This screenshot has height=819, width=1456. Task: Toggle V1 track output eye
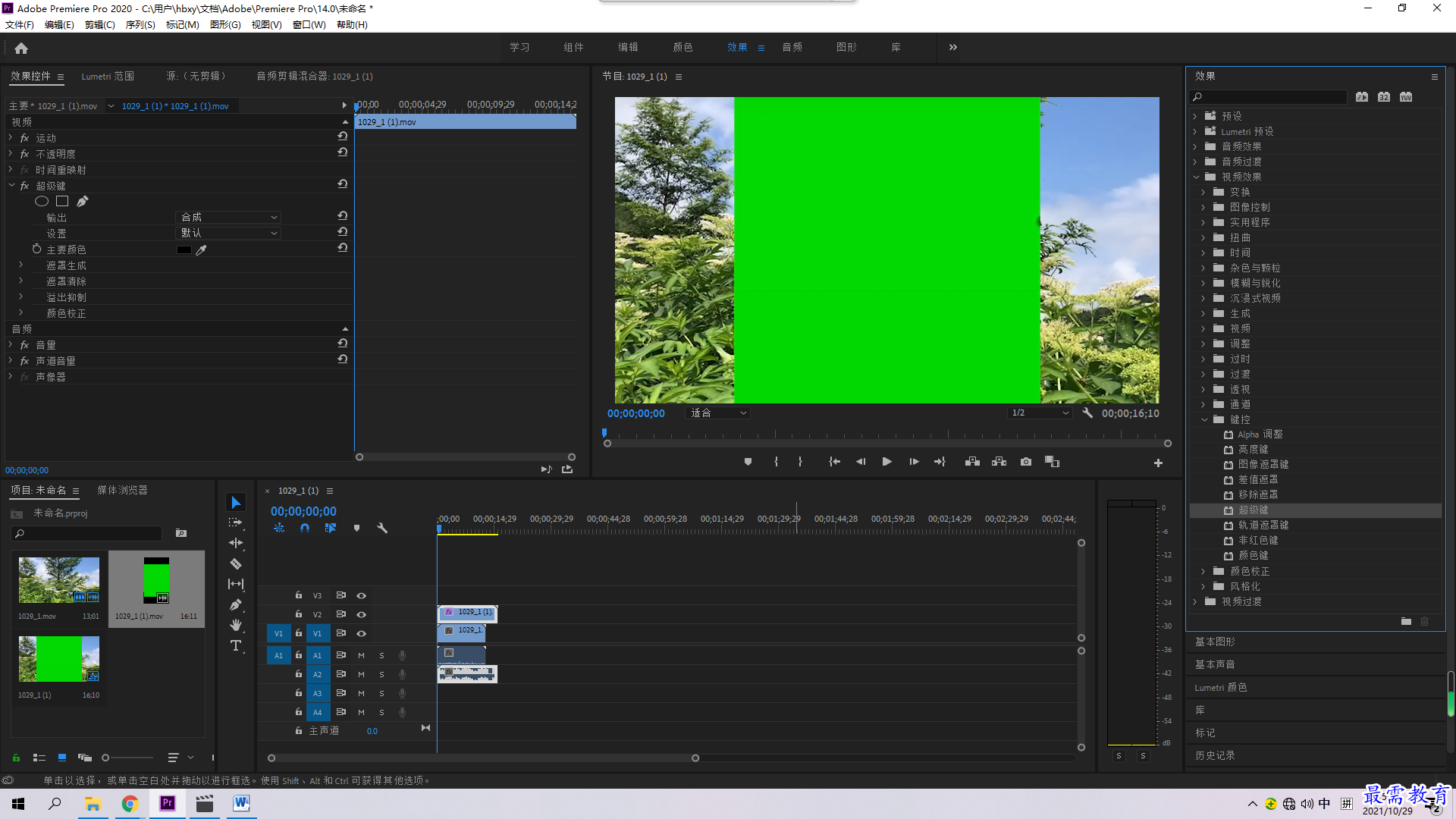pyautogui.click(x=362, y=633)
